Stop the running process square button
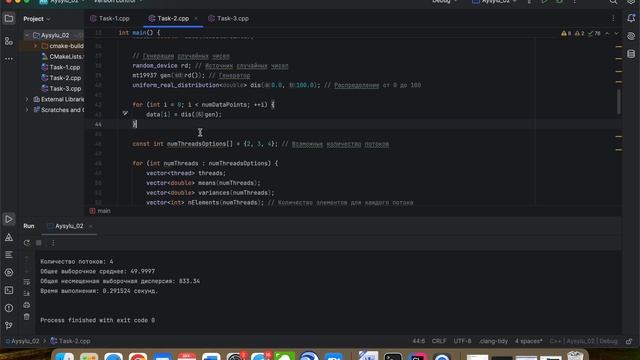Viewport: 640px width, 360px height. (x=39, y=243)
